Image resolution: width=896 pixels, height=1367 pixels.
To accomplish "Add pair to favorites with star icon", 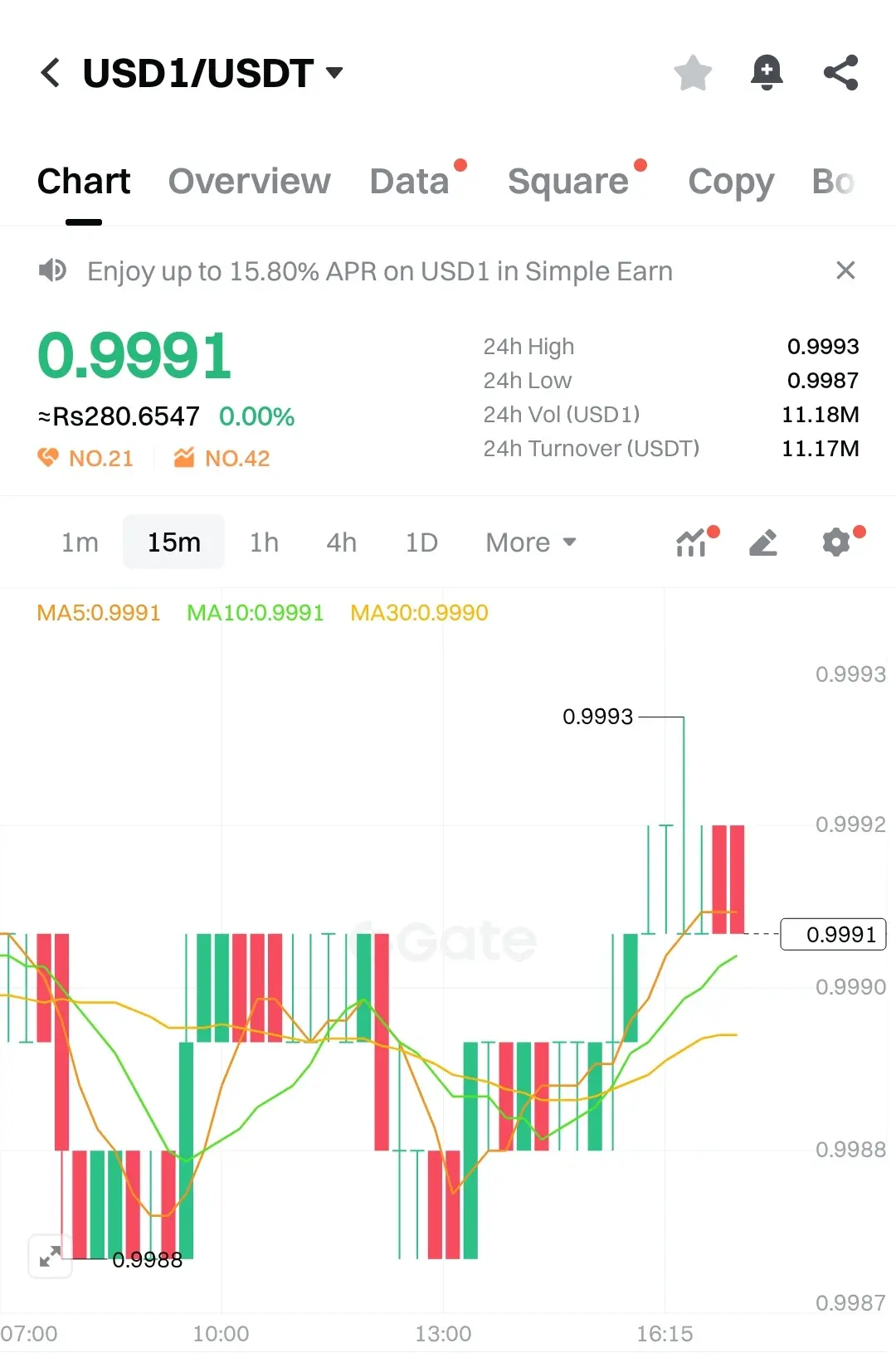I will (693, 73).
